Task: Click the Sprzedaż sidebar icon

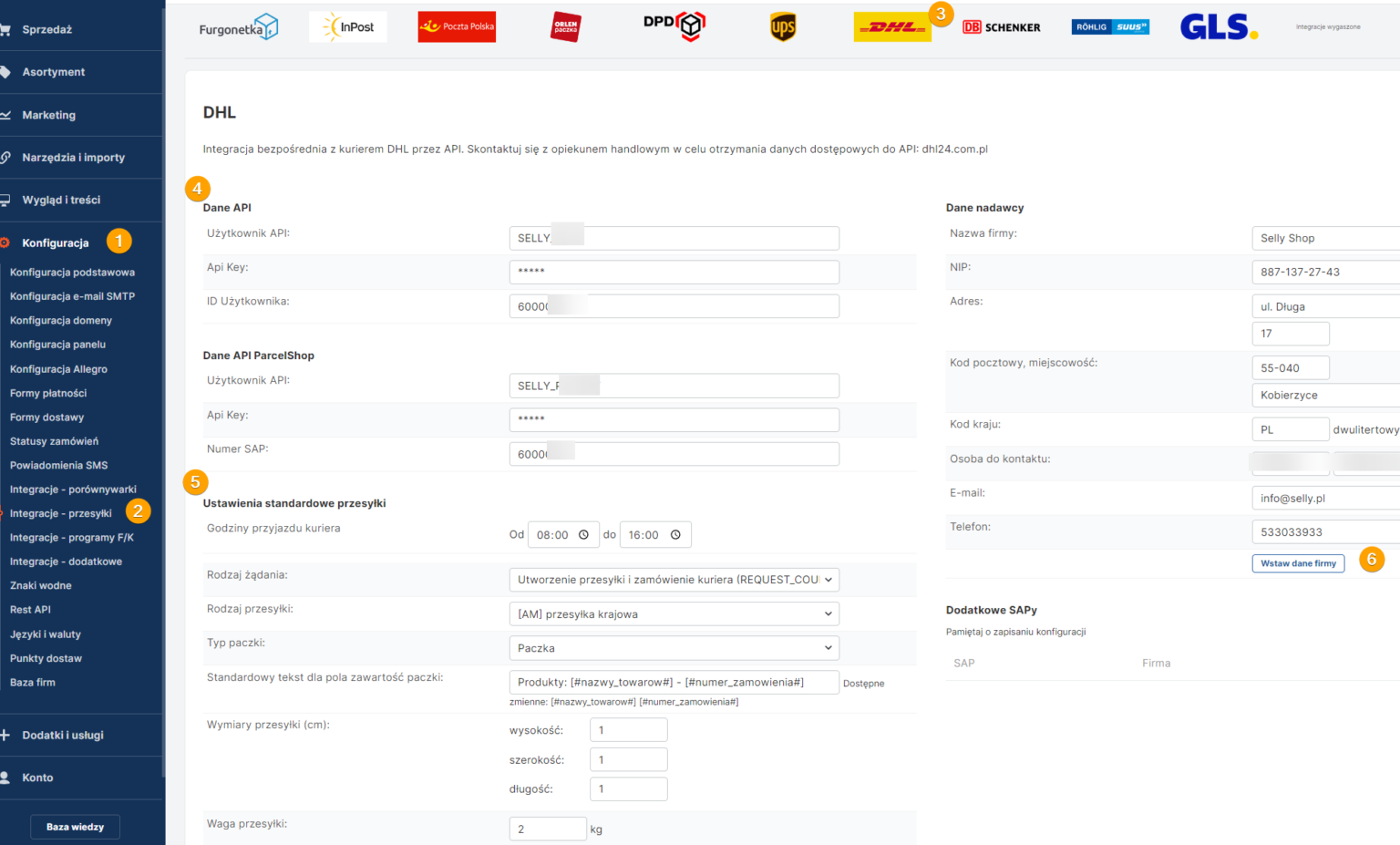Action: 10,28
